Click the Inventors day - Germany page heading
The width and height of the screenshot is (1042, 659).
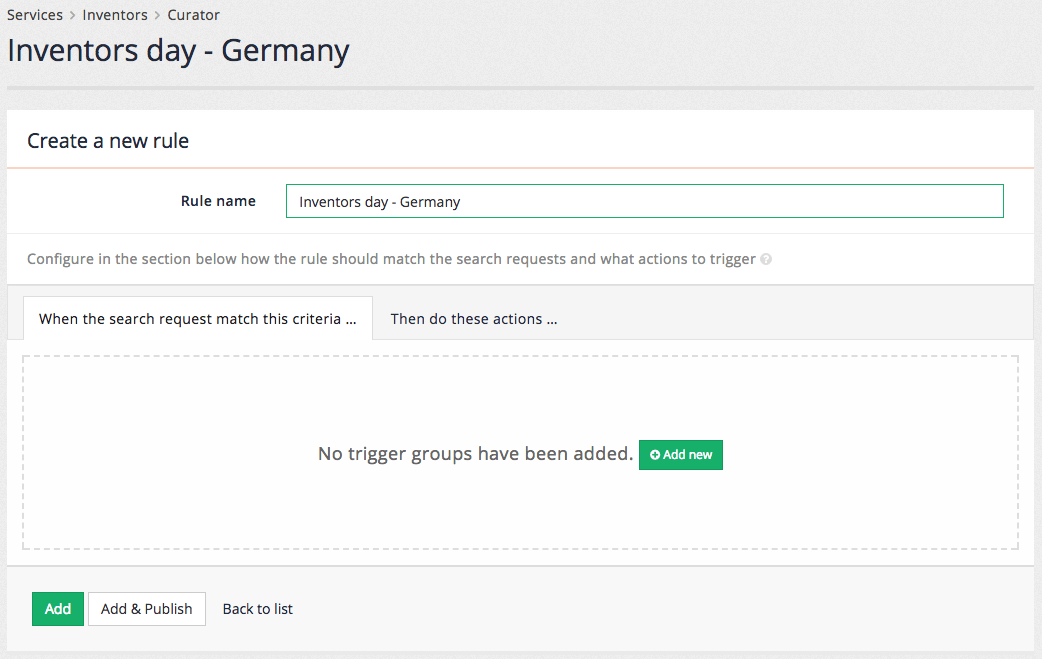177,50
